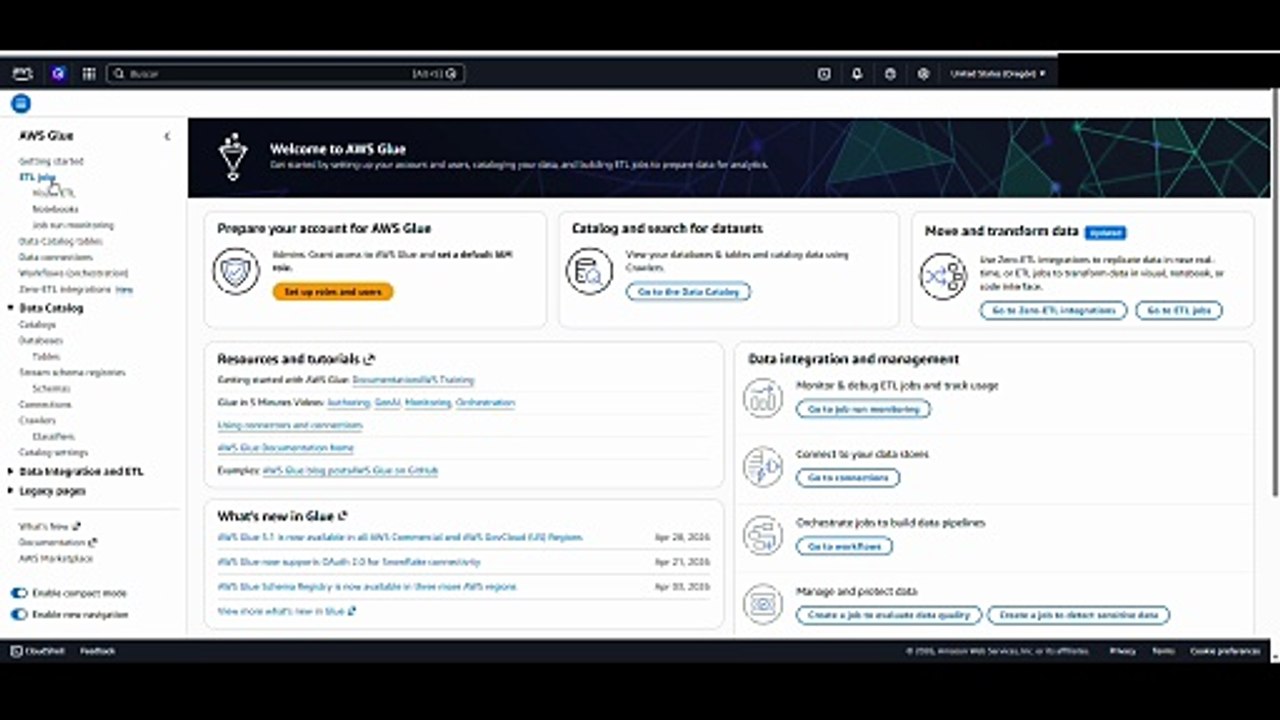This screenshot has height=720, width=1280.
Task: Open Using connectors and connections link
Action: click(x=290, y=426)
